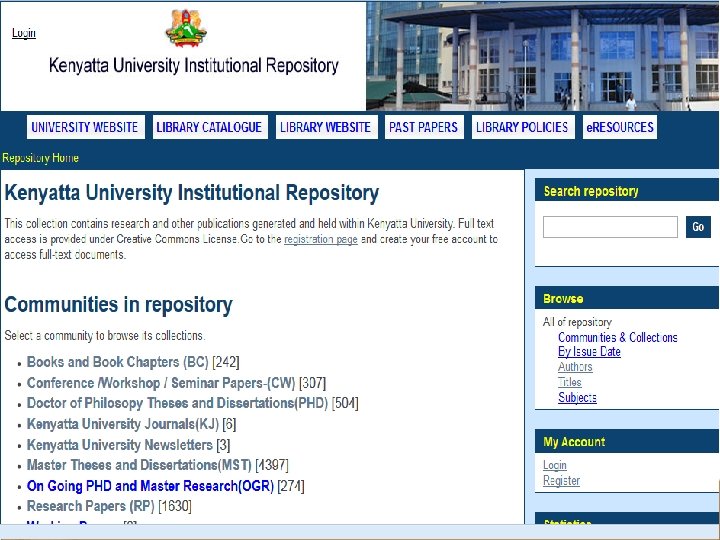Browse By Issue Date

589,352
